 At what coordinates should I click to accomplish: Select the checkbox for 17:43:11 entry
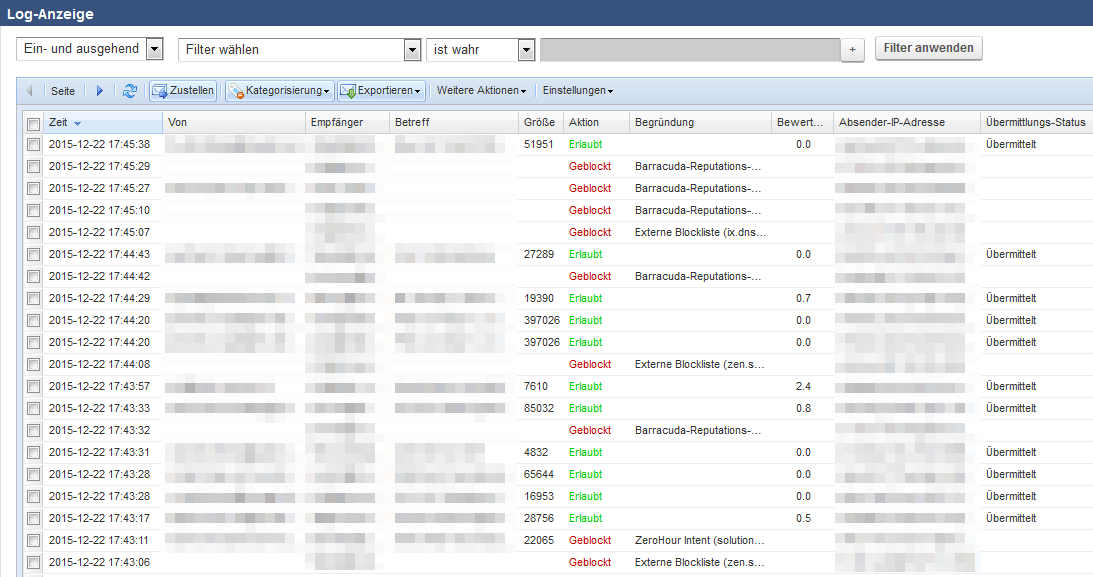coord(34,541)
